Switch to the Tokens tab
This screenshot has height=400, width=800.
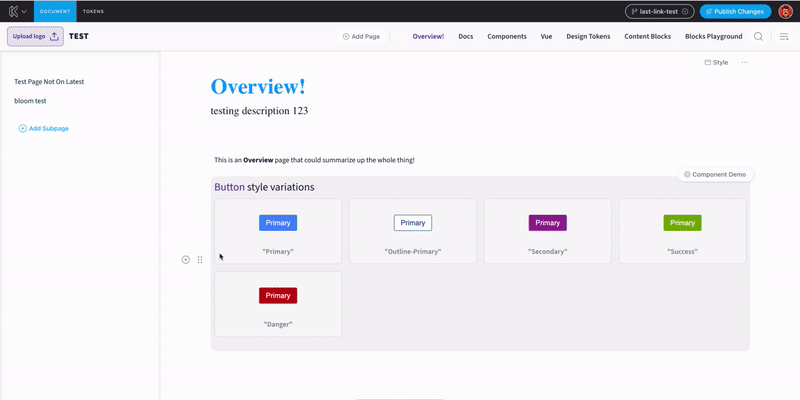click(93, 11)
